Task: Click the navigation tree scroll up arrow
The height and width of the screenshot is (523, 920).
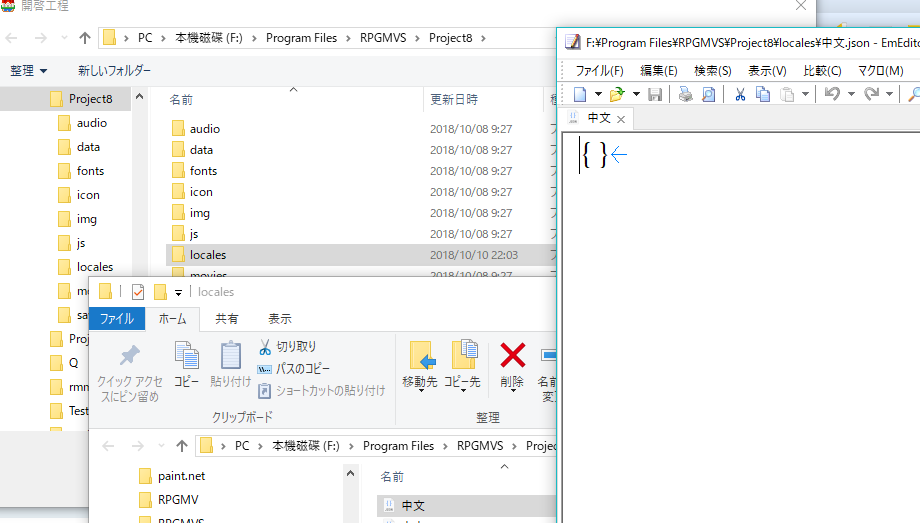Action: [x=139, y=96]
